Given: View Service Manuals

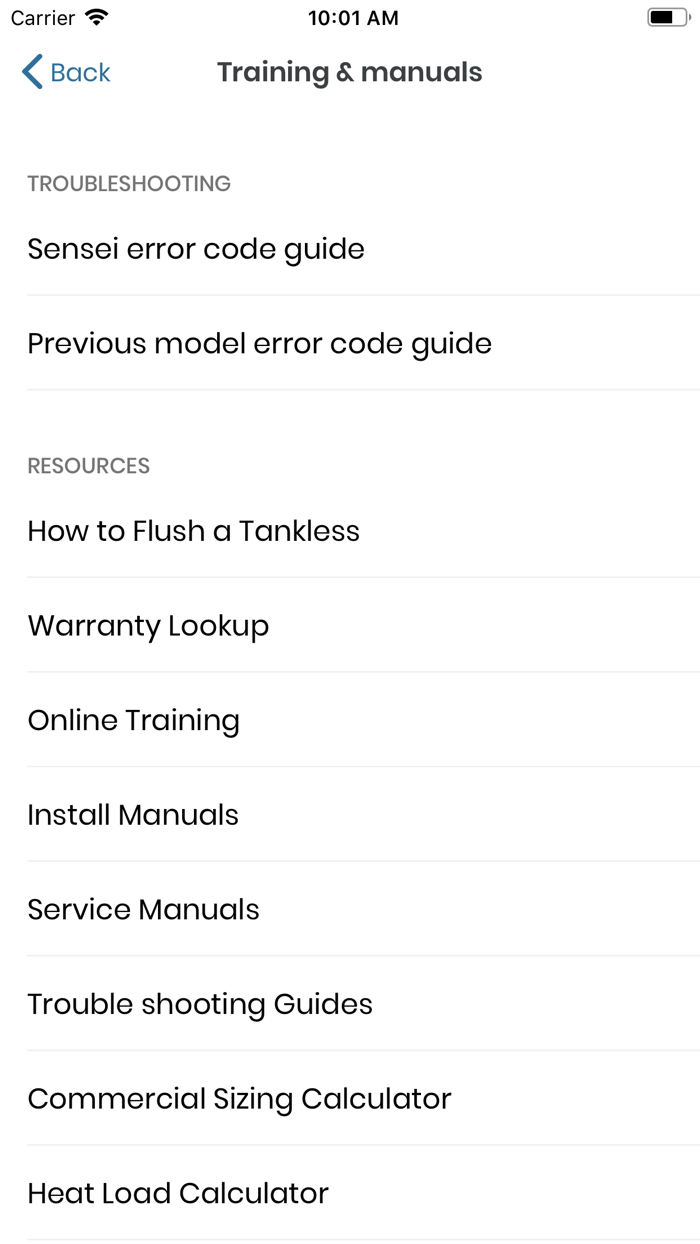Looking at the screenshot, I should pos(144,910).
